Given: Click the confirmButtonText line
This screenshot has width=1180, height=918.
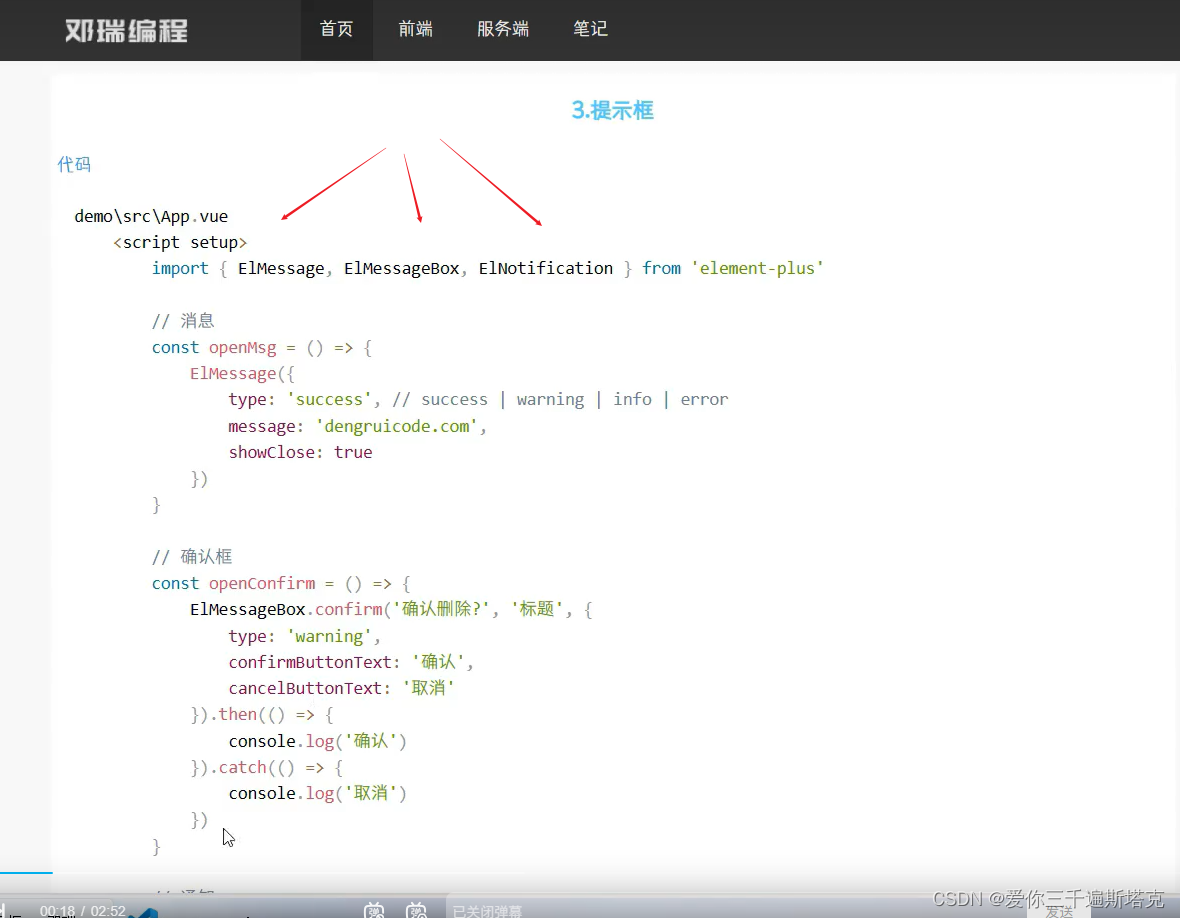Looking at the screenshot, I should pos(351,662).
